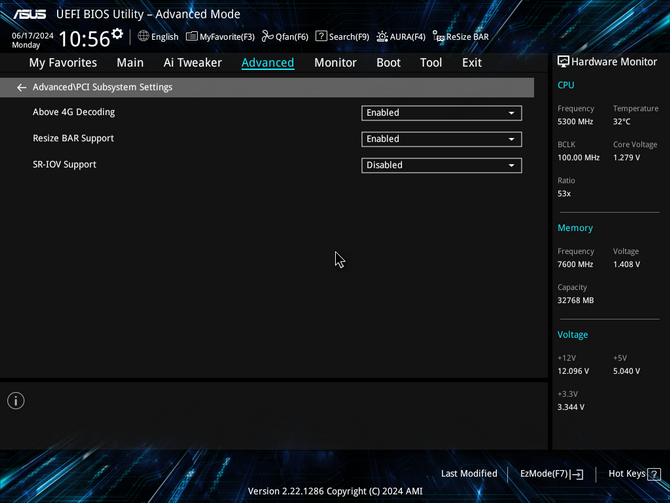Click the 5300 MHz CPU frequency value
Viewport: 670px width, 503px height.
tap(575, 121)
